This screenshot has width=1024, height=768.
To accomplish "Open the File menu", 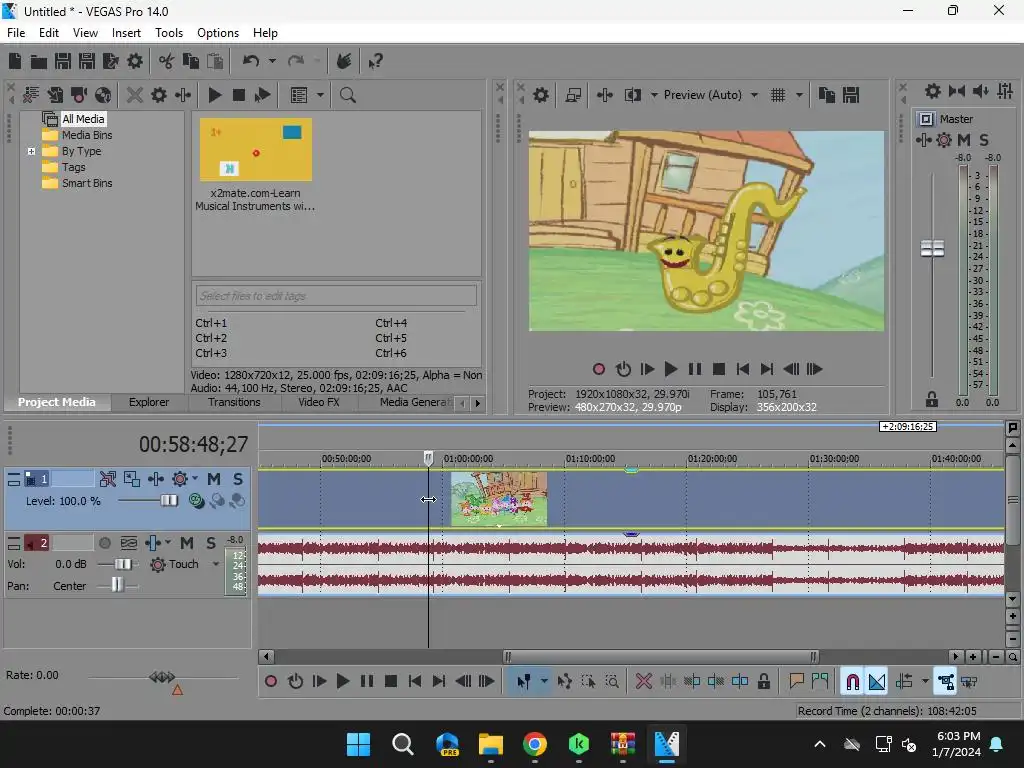I will [16, 33].
